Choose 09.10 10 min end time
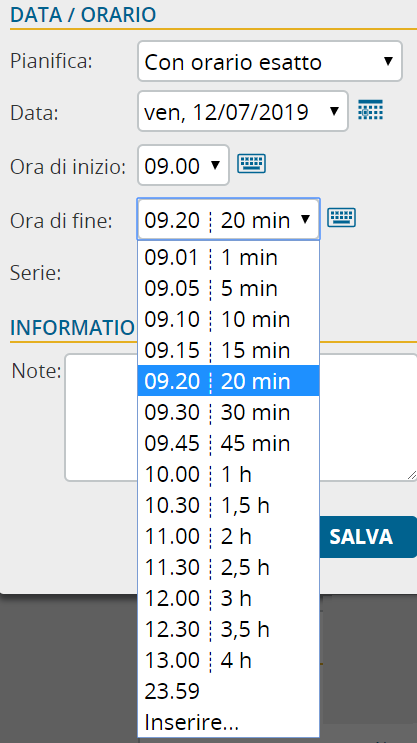Image resolution: width=417 pixels, height=743 pixels. click(228, 319)
